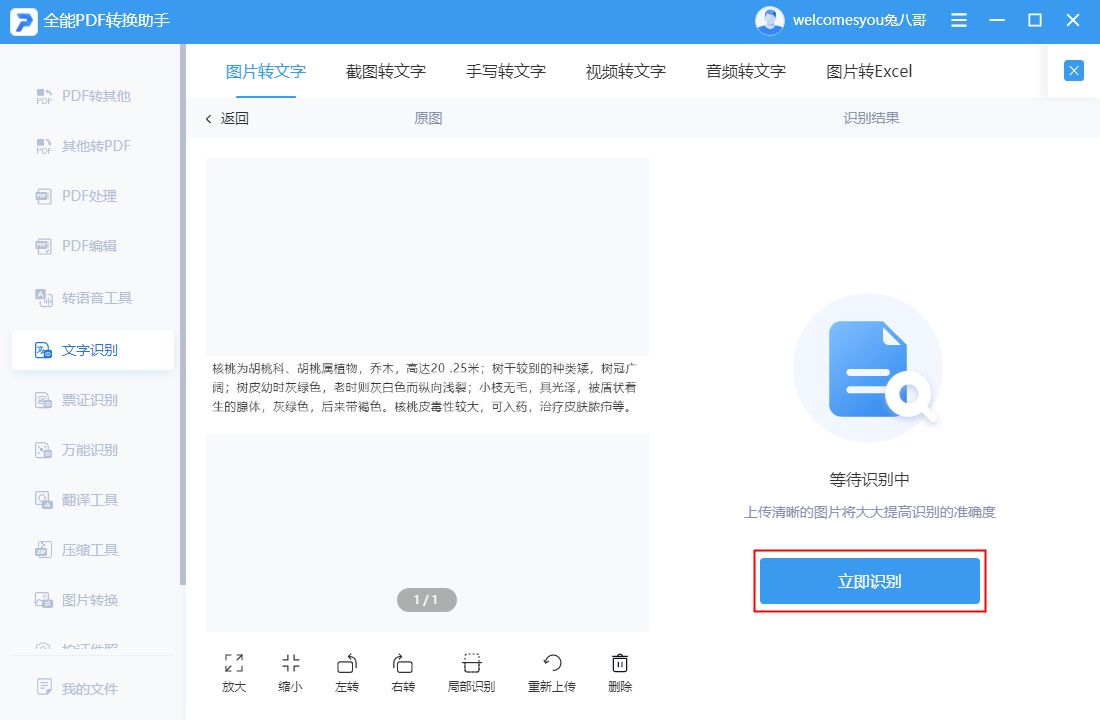Open the 万能识别 sidebar feature
The height and width of the screenshot is (720, 1100).
[x=90, y=449]
